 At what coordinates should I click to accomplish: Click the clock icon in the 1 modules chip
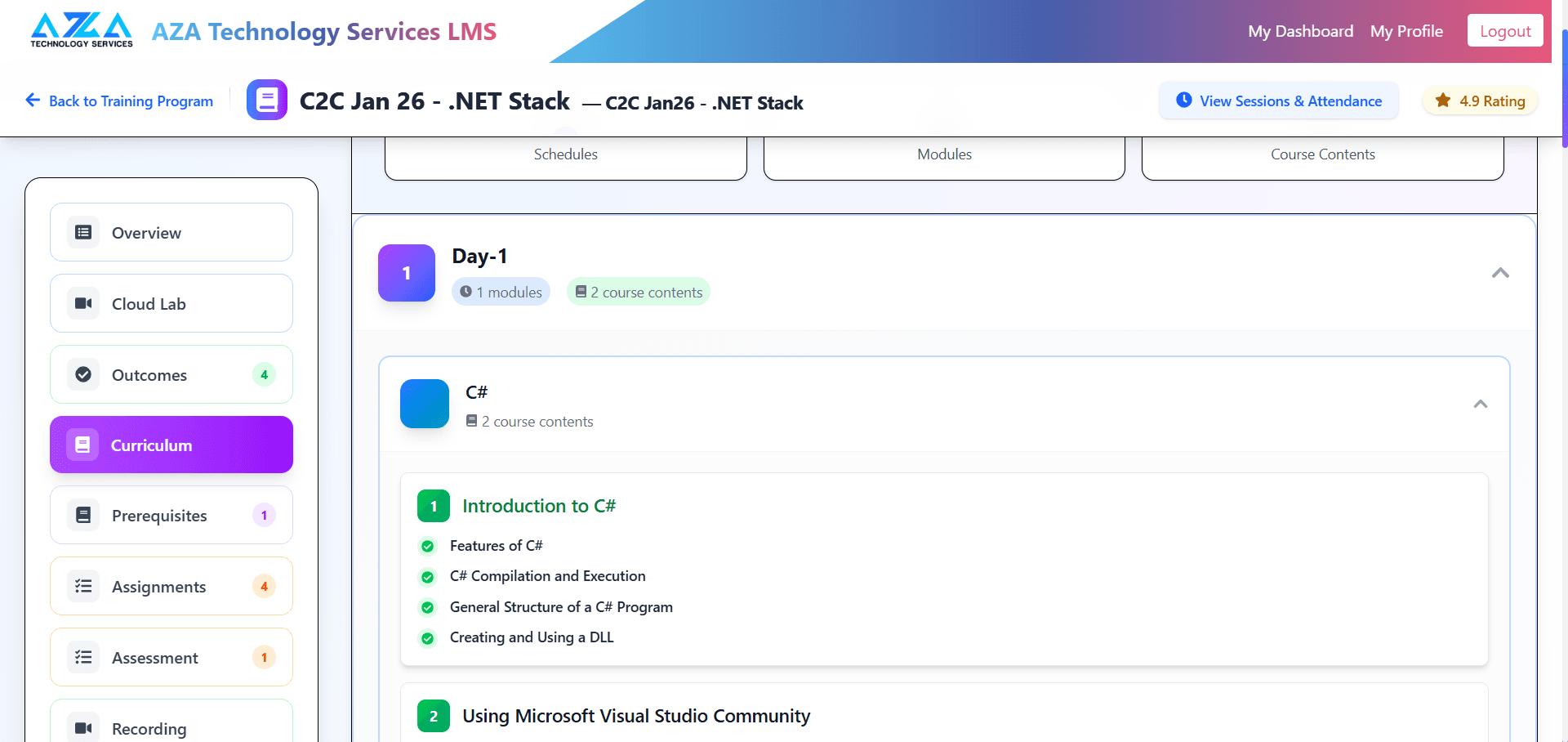point(465,292)
